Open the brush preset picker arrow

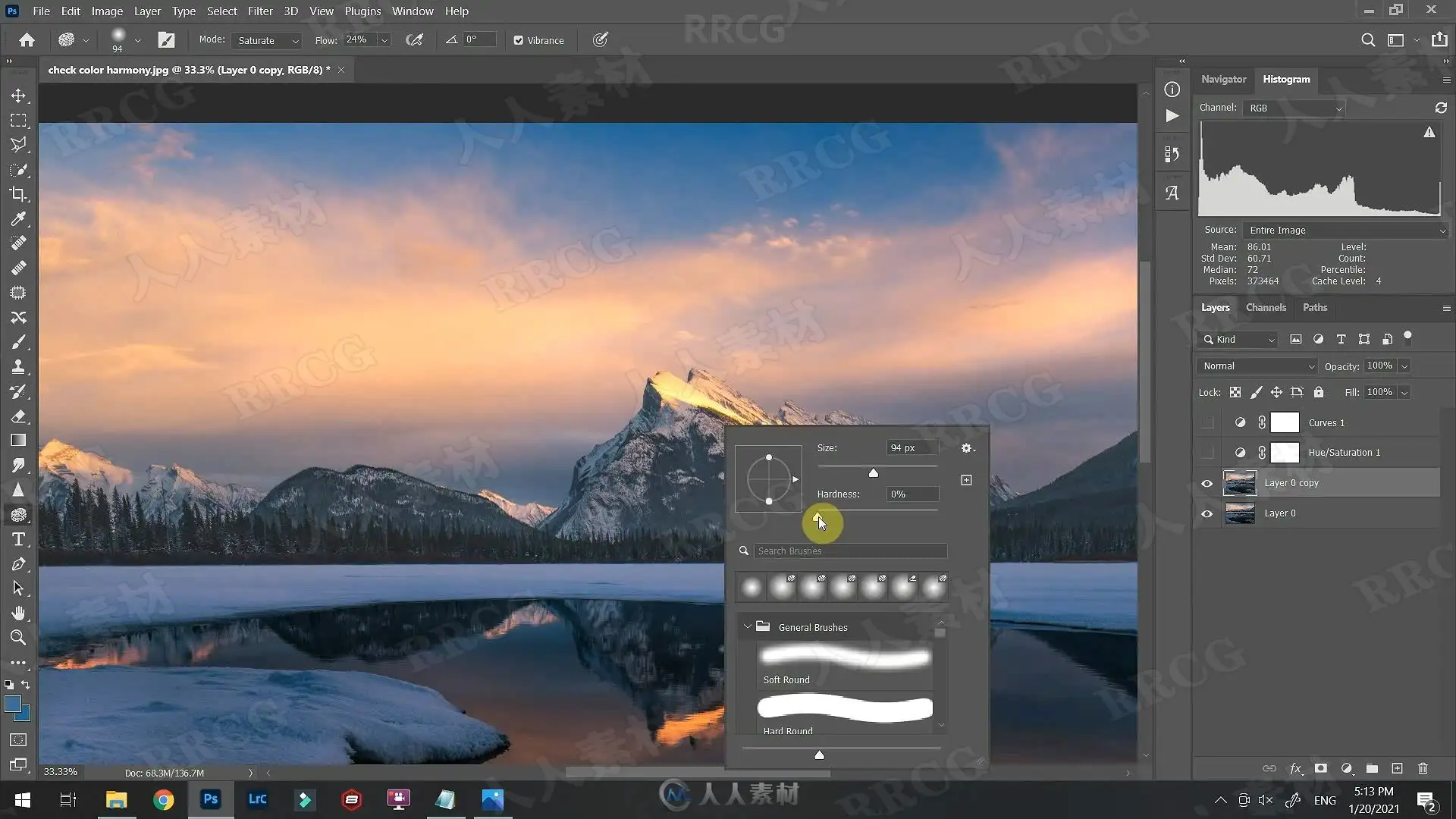tap(137, 40)
